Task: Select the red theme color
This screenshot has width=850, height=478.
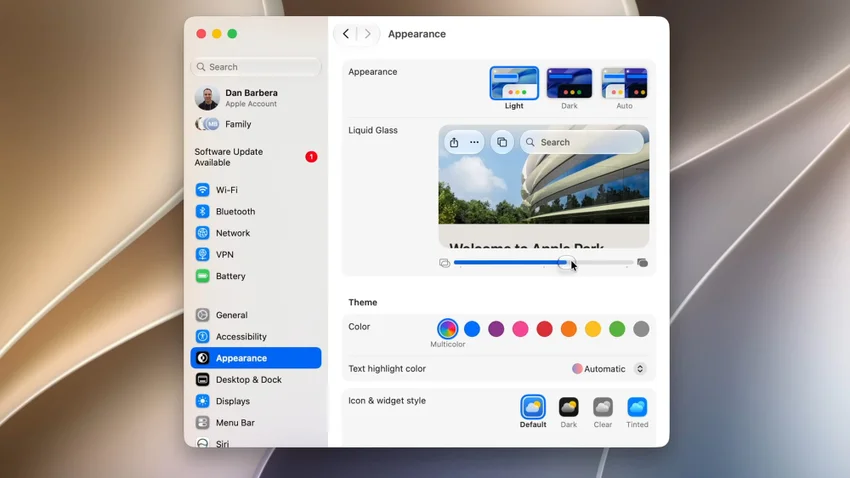Action: point(544,328)
